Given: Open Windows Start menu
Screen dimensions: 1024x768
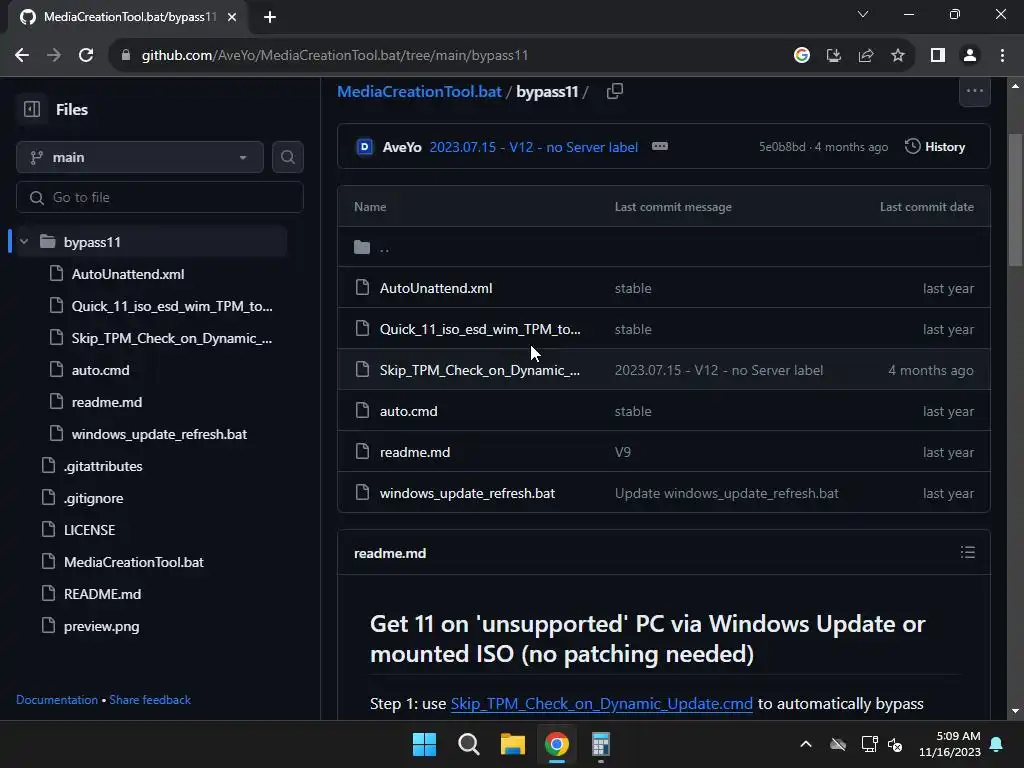Looking at the screenshot, I should [x=424, y=744].
